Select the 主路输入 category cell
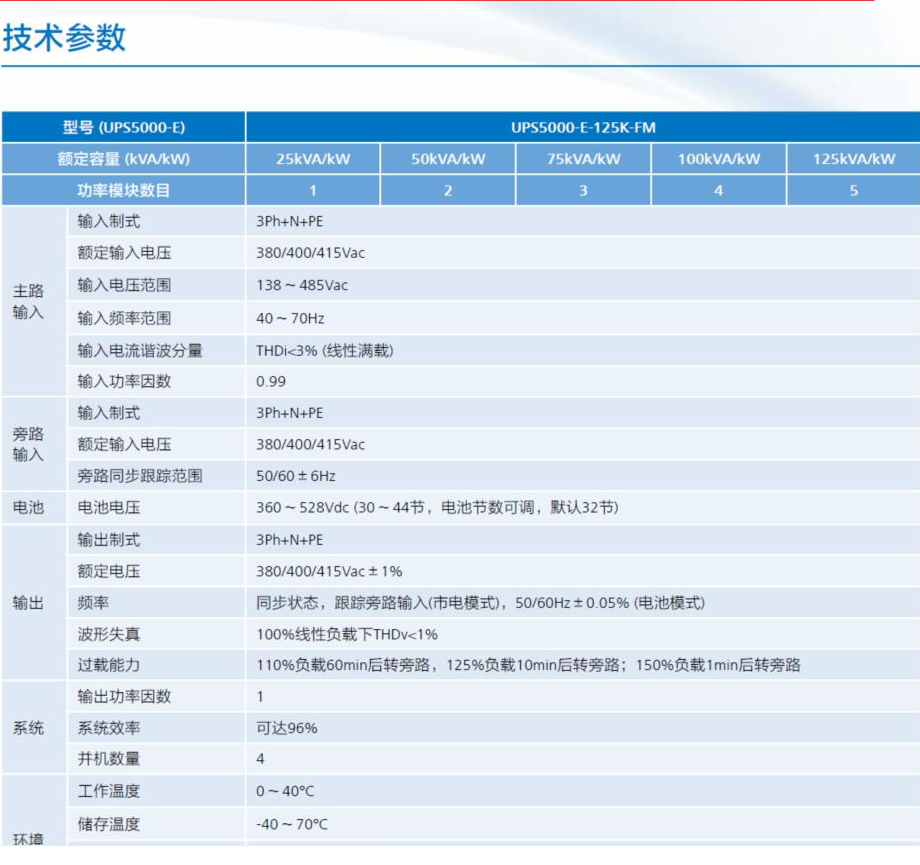 (33, 301)
